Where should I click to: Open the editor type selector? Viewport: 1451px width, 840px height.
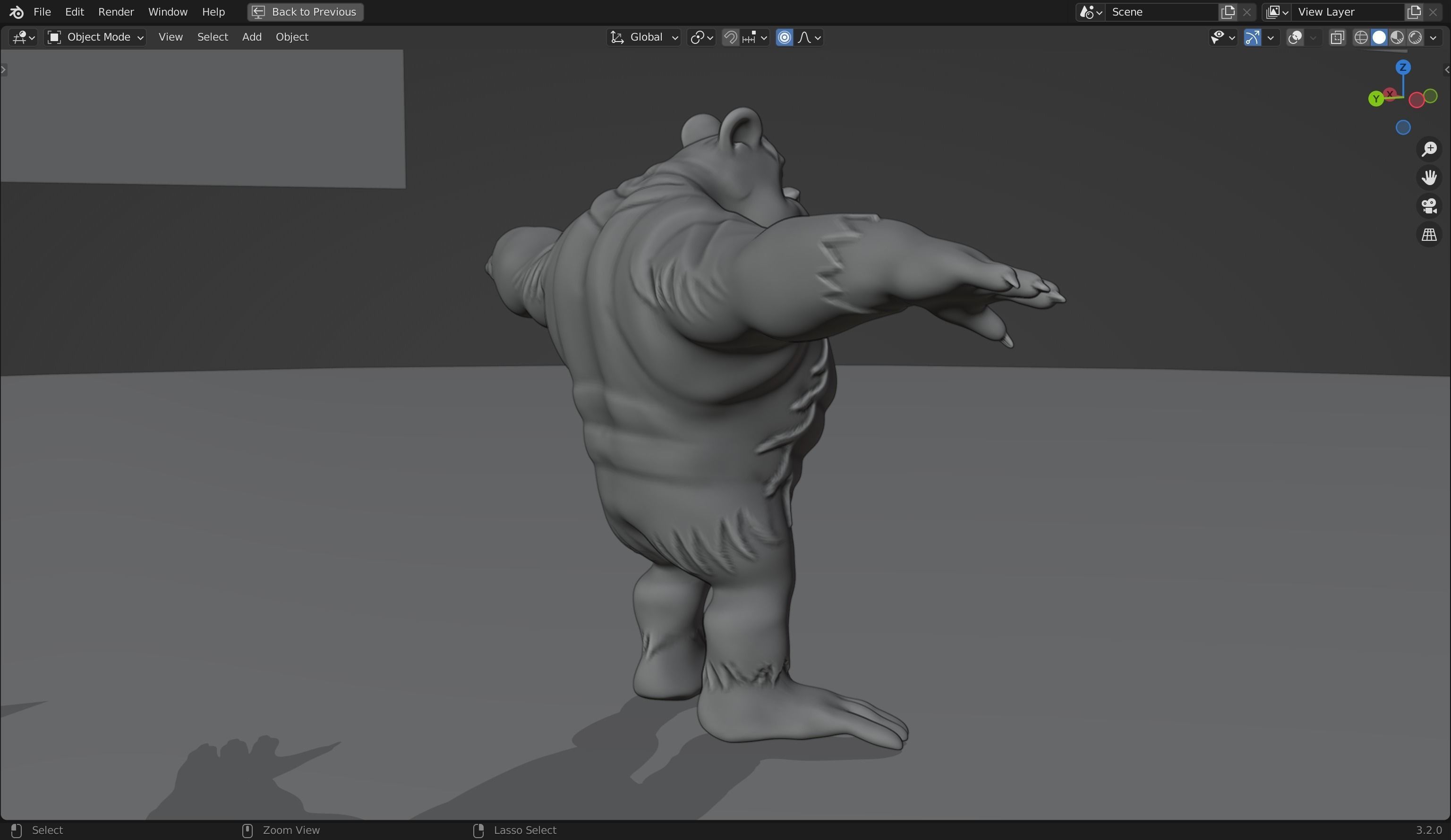(x=23, y=37)
